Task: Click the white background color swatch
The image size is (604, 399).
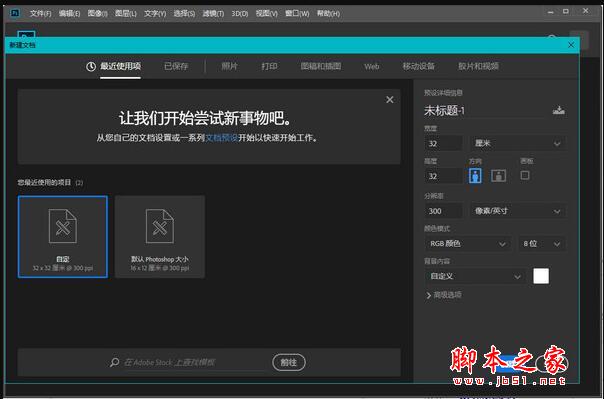Action: 541,276
